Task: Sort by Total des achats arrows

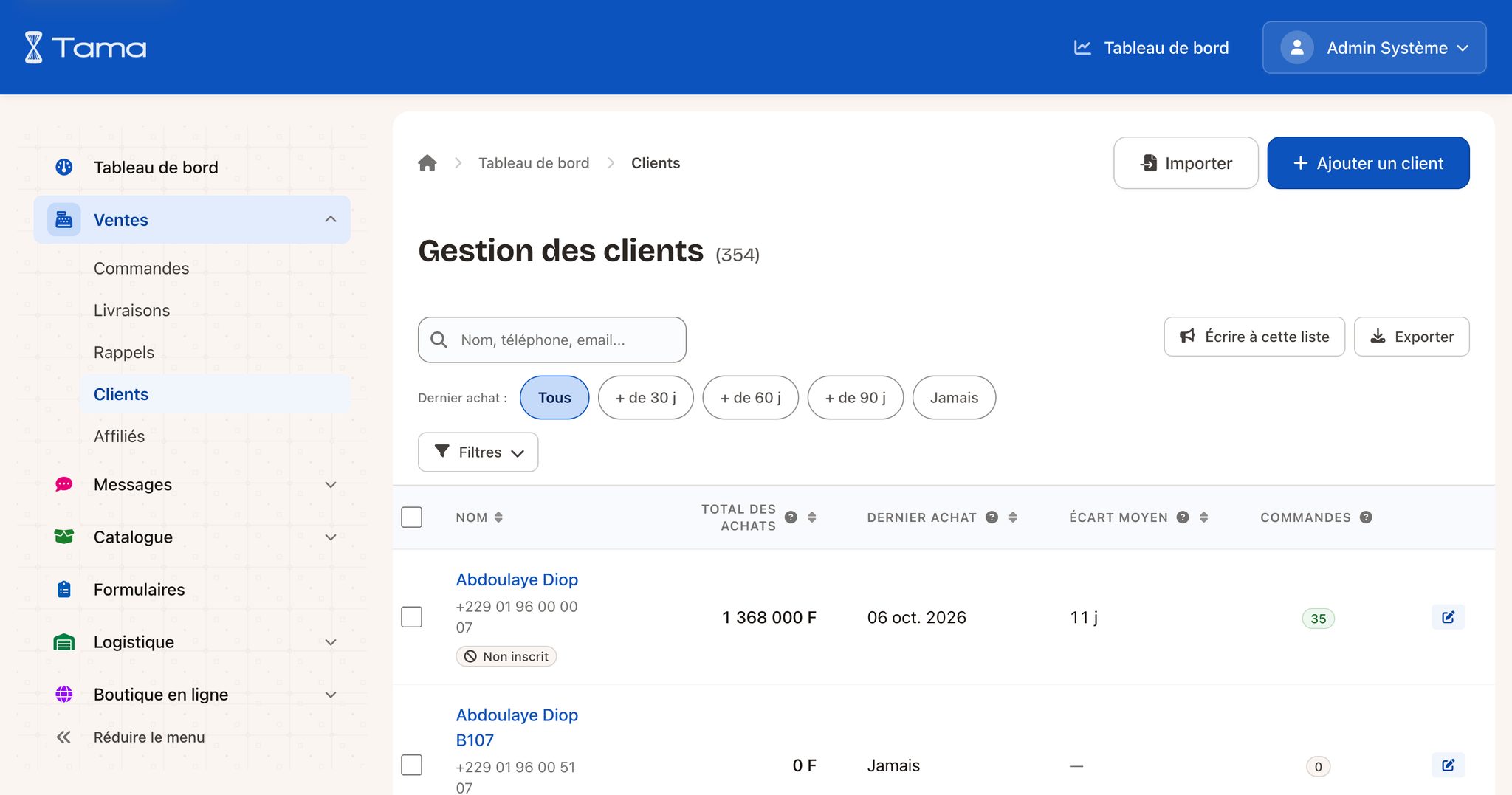Action: click(x=812, y=517)
